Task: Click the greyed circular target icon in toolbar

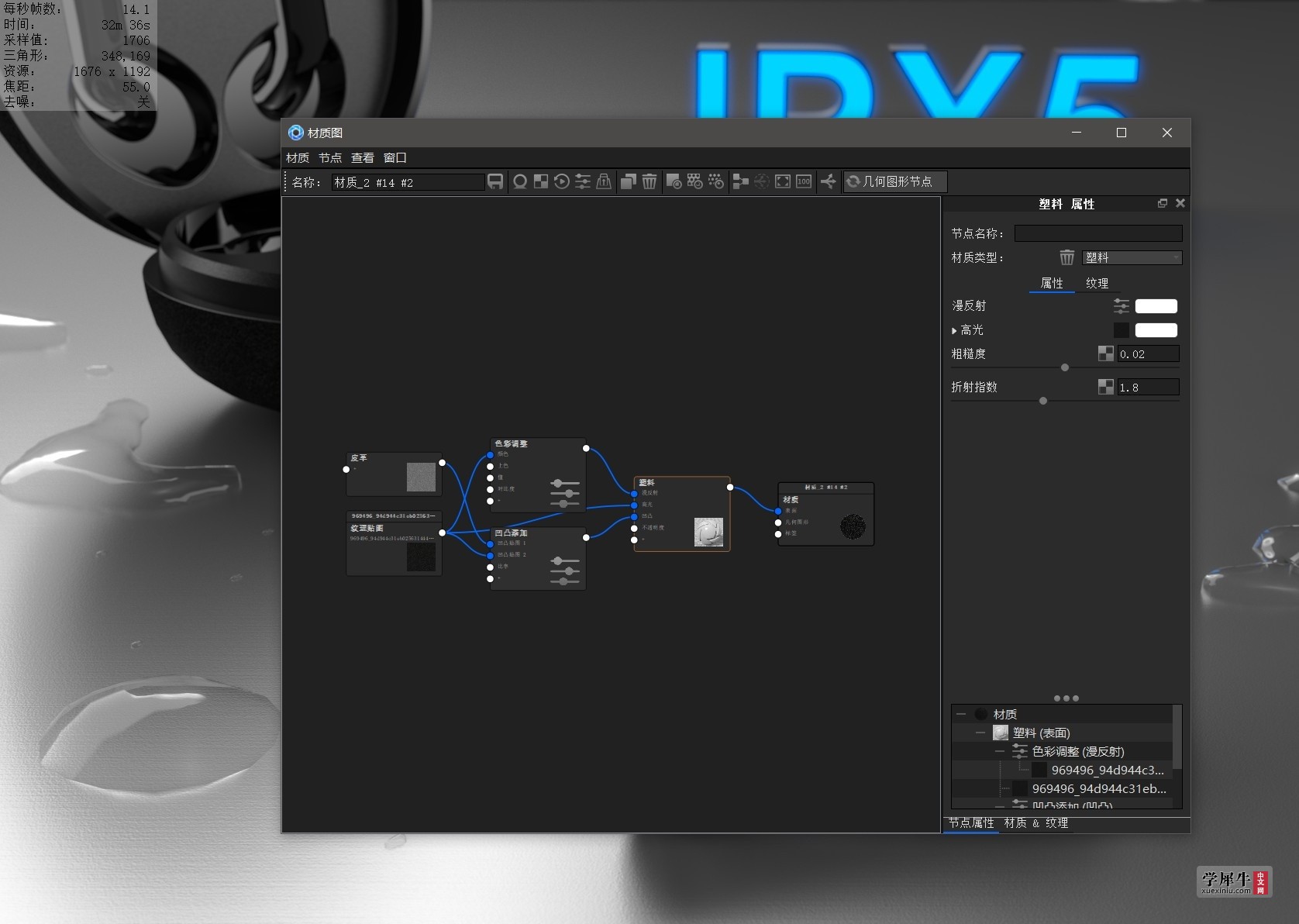Action: [762, 181]
